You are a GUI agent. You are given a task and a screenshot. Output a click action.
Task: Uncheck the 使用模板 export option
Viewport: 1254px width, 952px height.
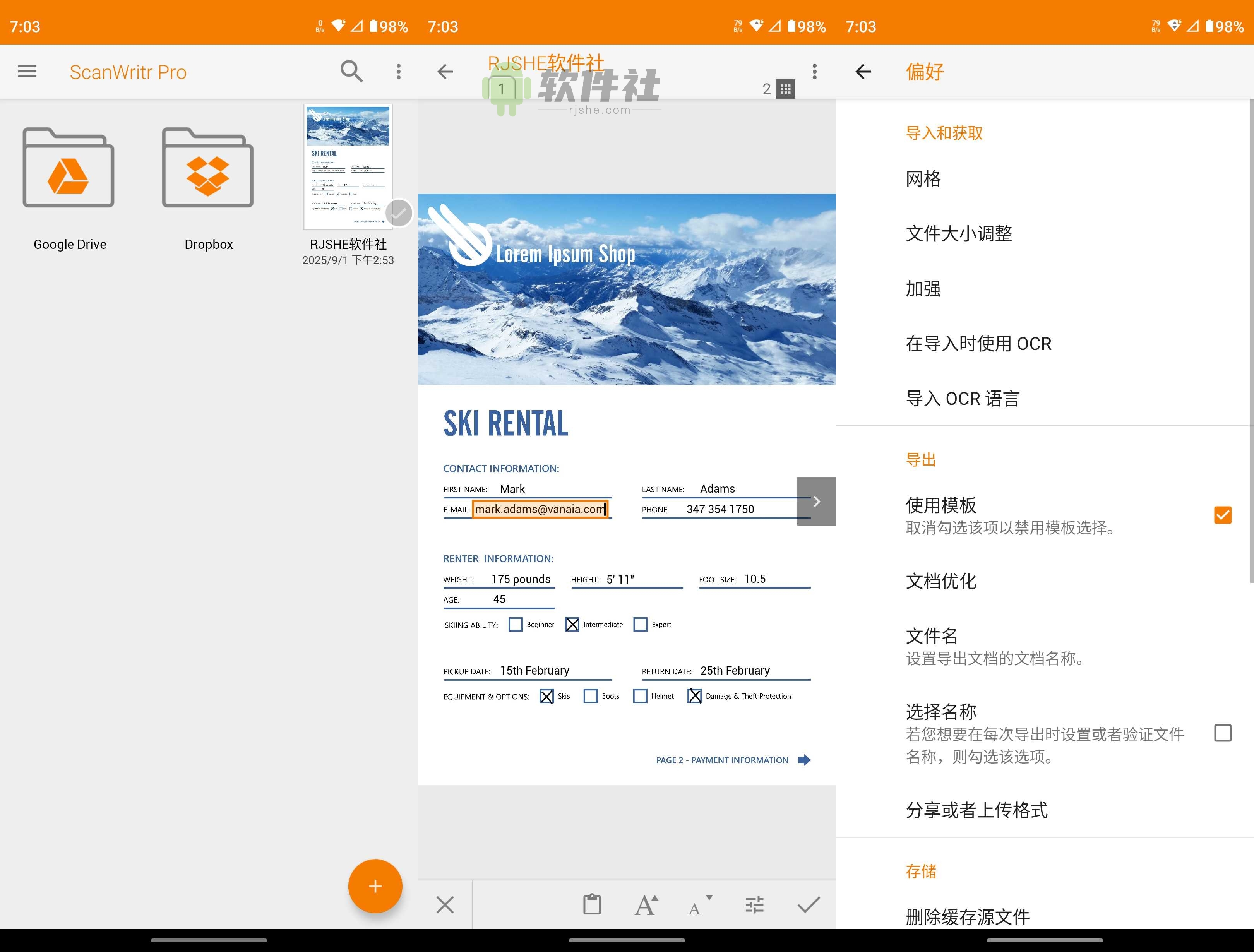[1223, 515]
